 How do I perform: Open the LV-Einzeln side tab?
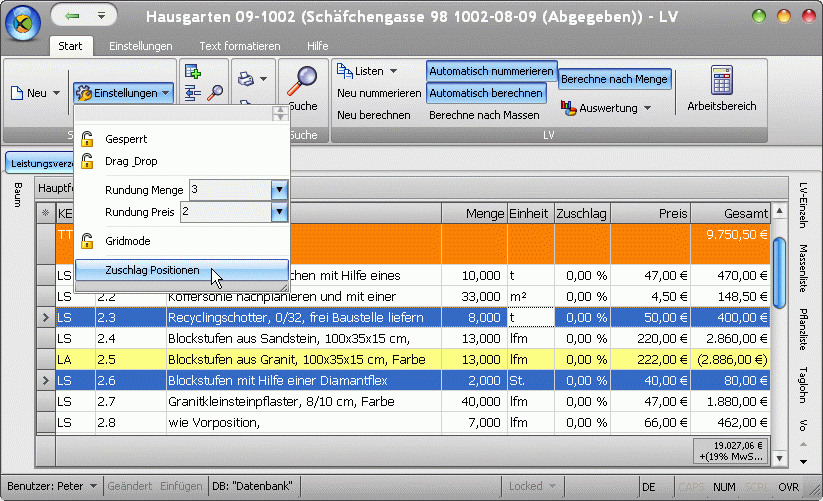(803, 205)
